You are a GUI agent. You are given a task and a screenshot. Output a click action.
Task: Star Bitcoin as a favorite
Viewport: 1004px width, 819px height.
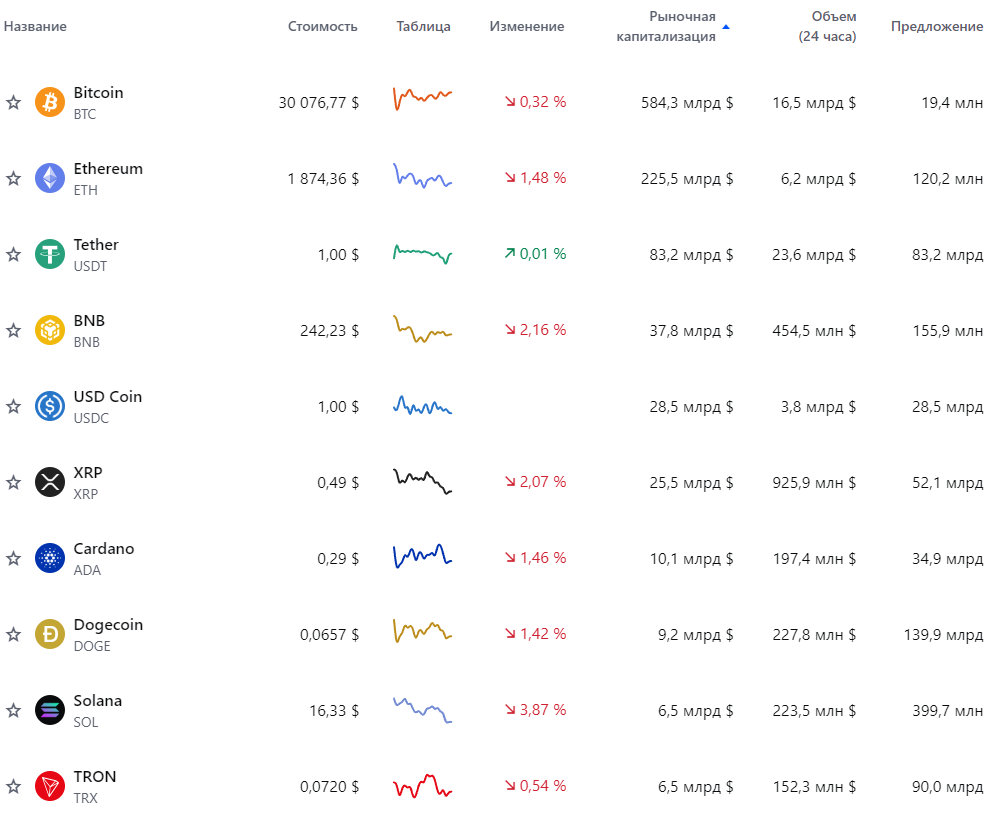pos(13,102)
